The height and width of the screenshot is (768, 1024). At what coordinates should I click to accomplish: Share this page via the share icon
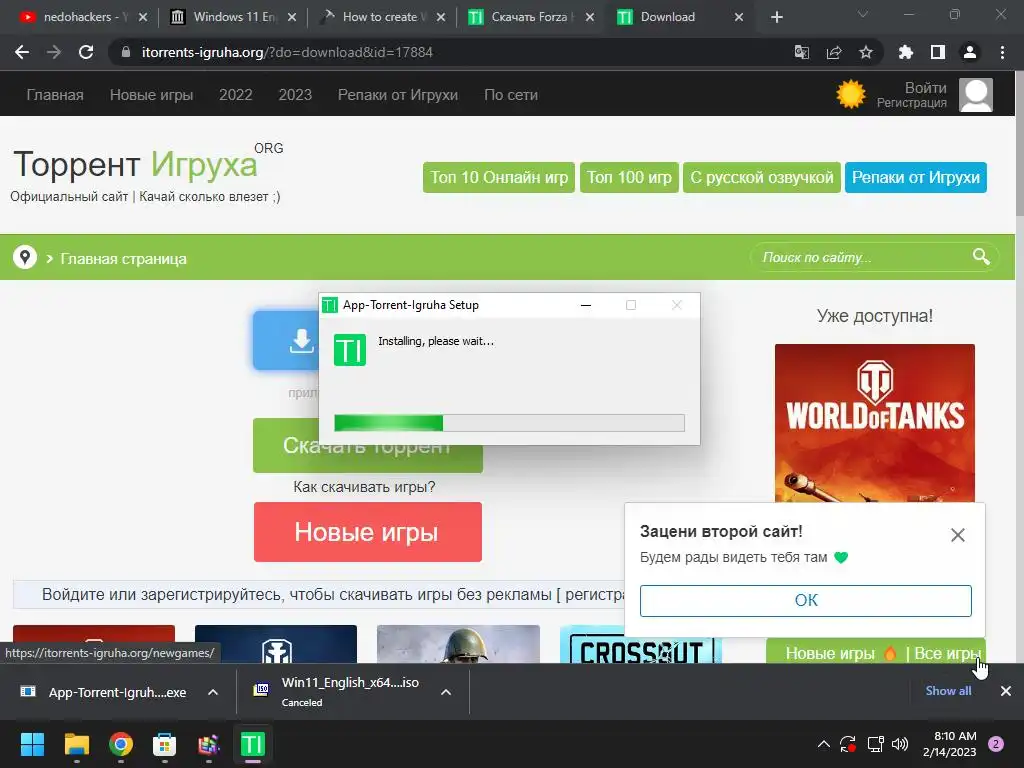coord(834,52)
